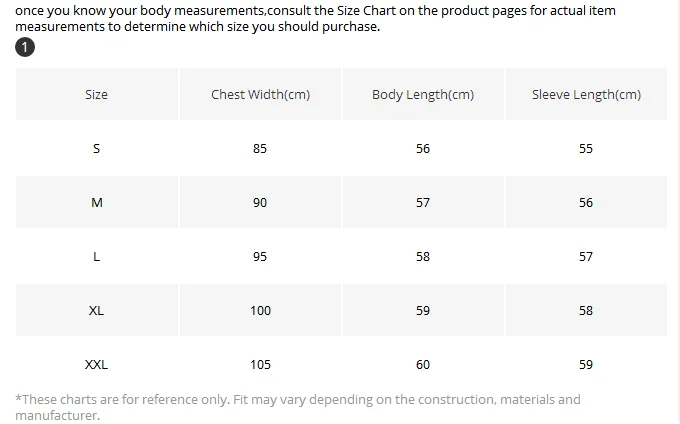
Task: Select sleeve length value 59 for XXL
Action: coord(586,364)
